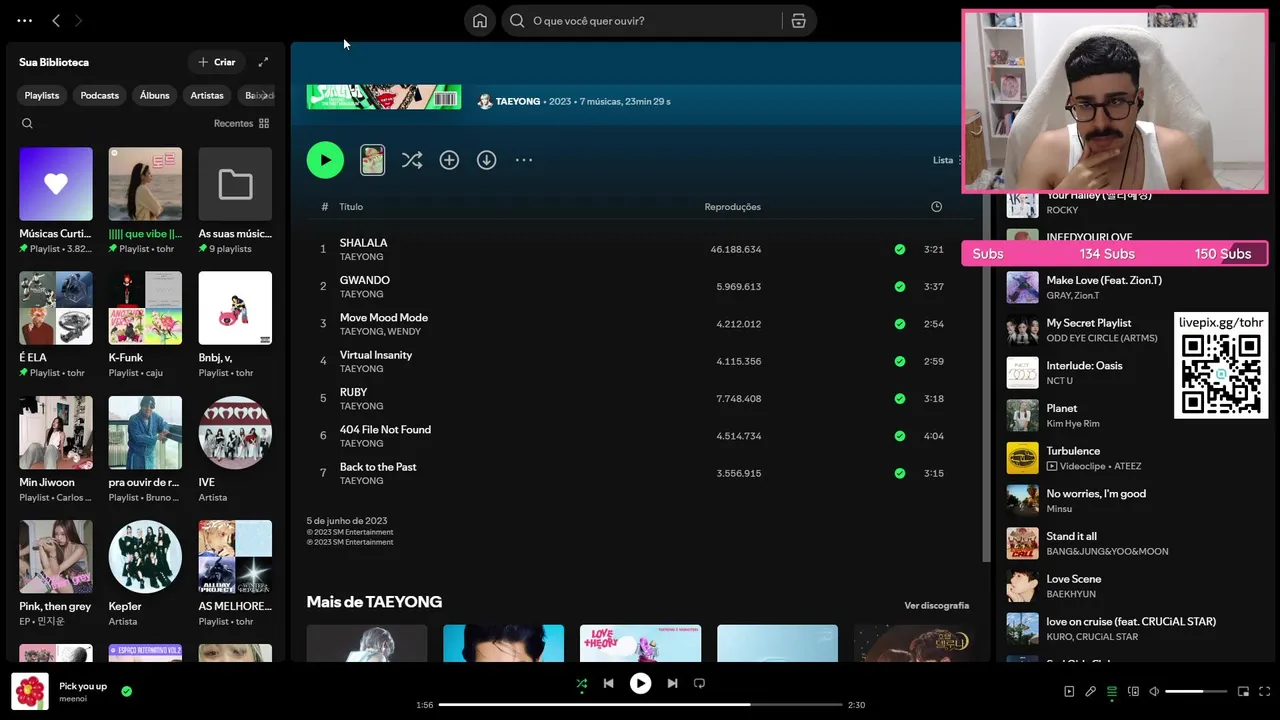Filter library by Artistas
1280x720 pixels.
207,95
